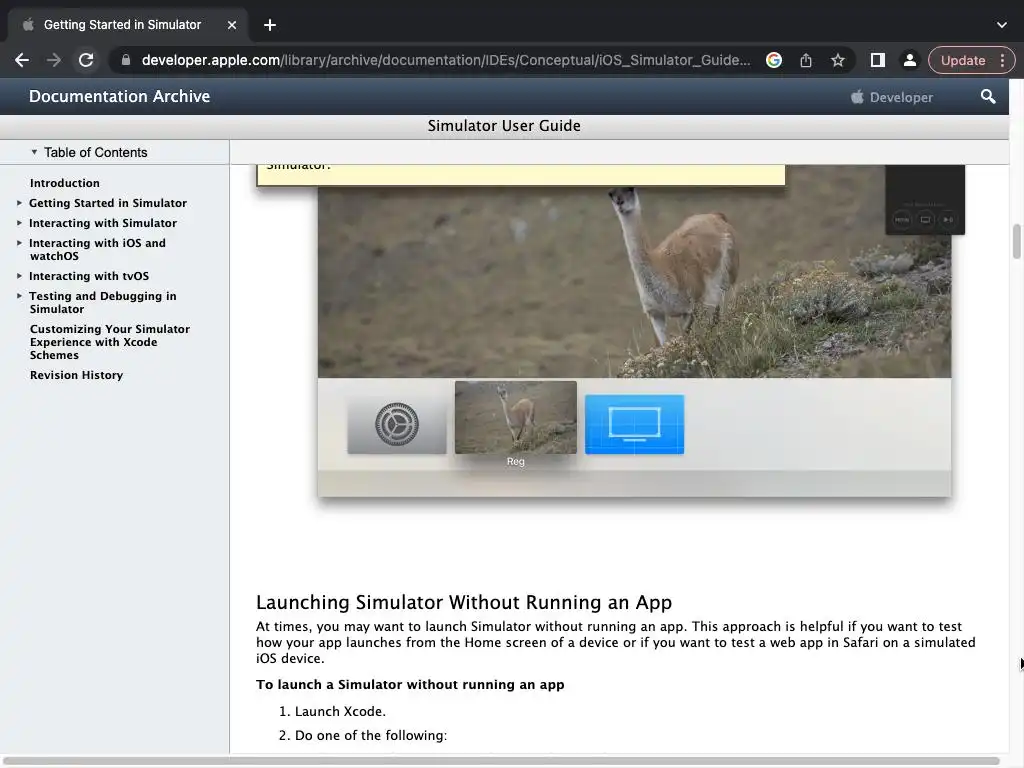This screenshot has width=1024, height=768.
Task: Click the Update button in Chrome
Action: (963, 60)
